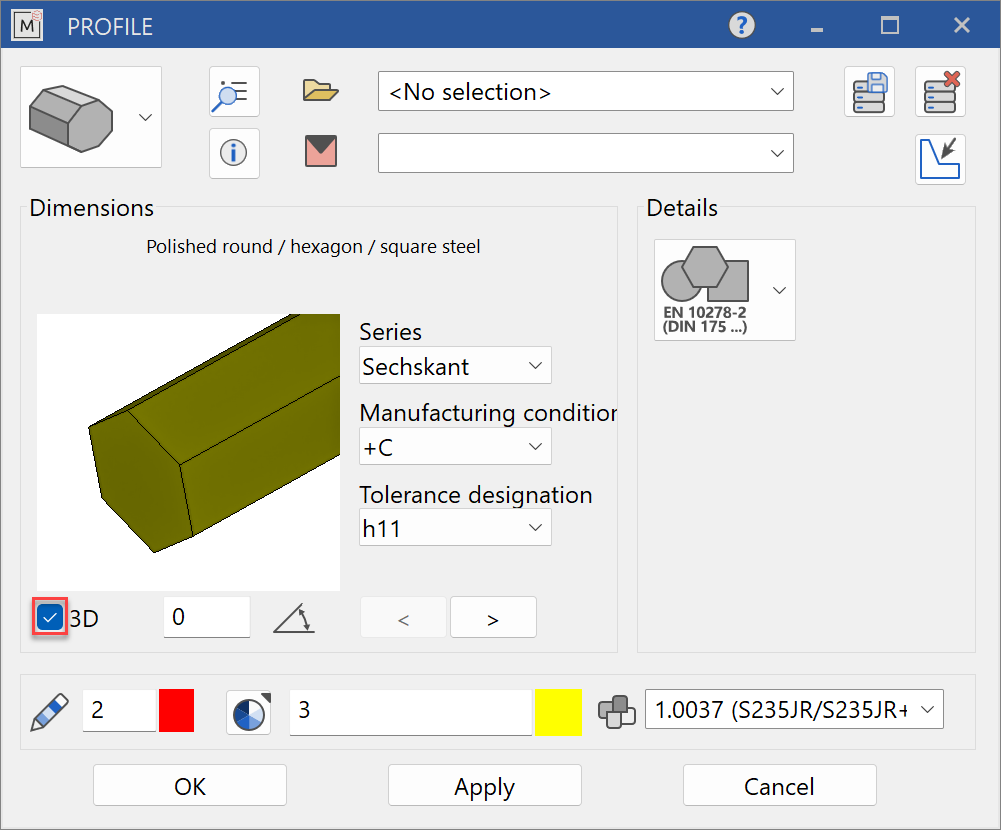The height and width of the screenshot is (830, 1001).
Task: Click 'Polished round / hexagon / square steel' text
Action: tap(313, 246)
